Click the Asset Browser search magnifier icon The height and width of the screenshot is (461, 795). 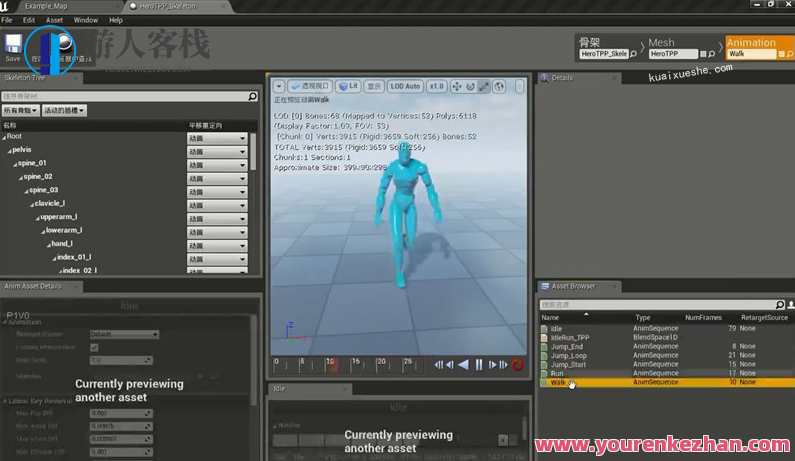tap(780, 304)
